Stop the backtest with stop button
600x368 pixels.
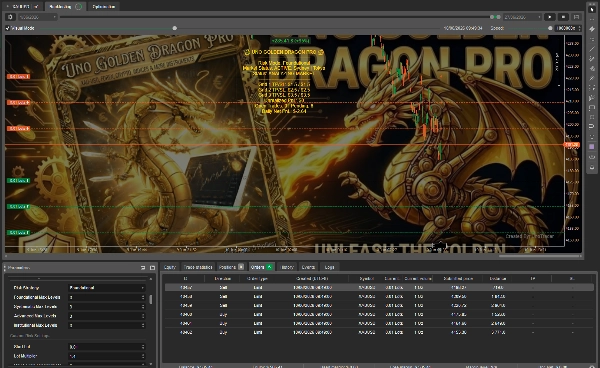[x=563, y=17]
